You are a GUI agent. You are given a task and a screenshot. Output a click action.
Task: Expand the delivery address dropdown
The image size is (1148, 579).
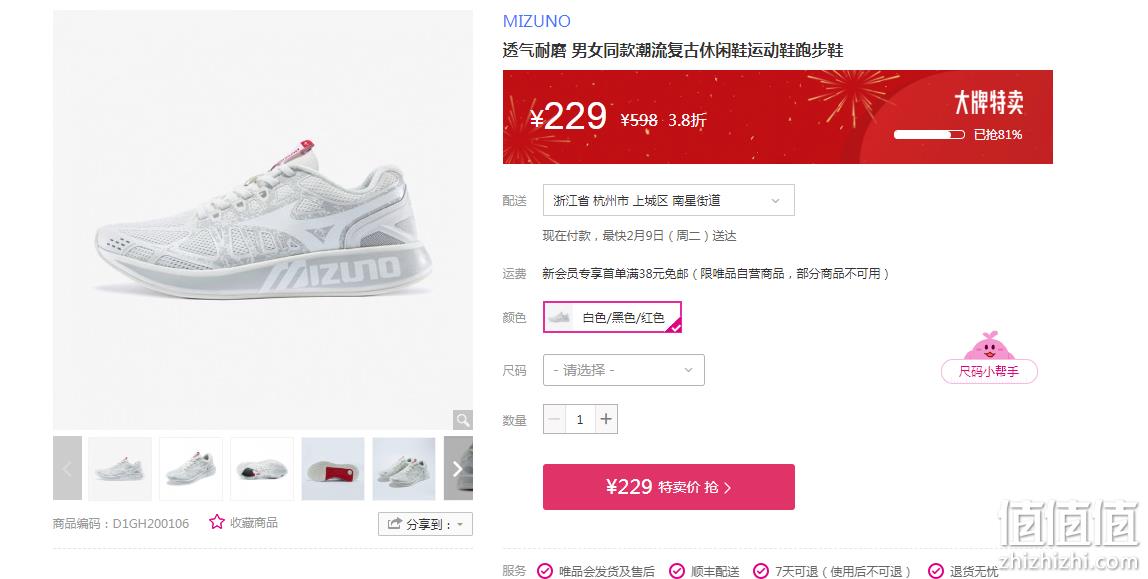[x=668, y=200]
